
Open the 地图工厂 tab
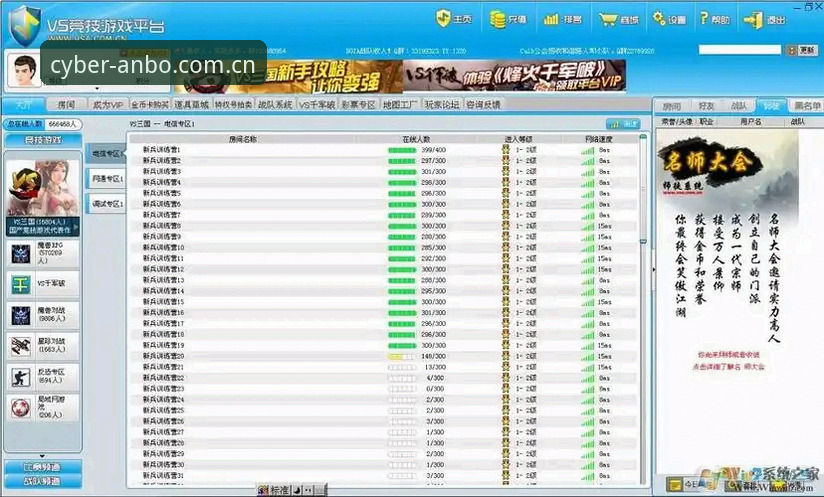click(x=400, y=105)
